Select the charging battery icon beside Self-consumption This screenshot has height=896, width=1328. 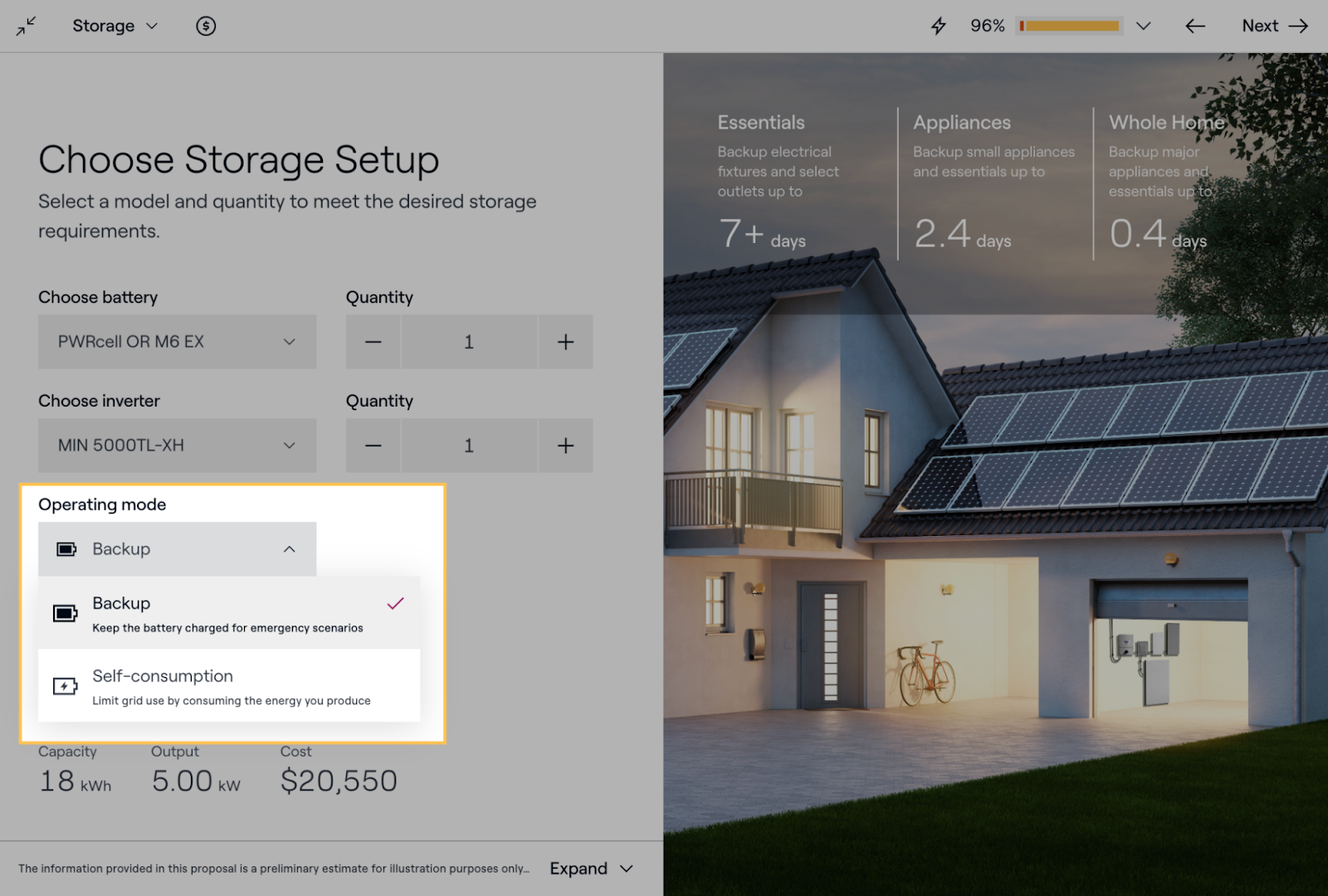point(64,686)
